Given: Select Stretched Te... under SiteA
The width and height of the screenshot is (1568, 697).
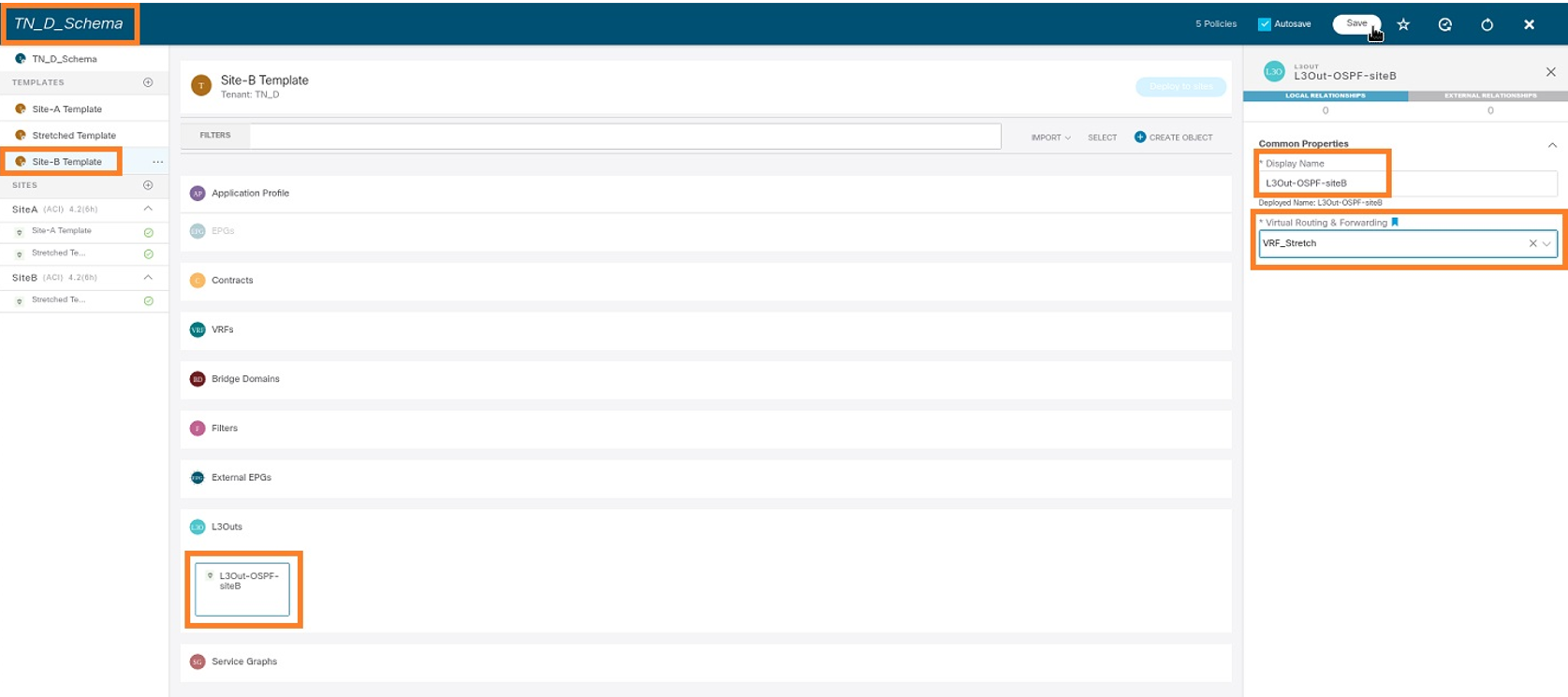Looking at the screenshot, I should click(58, 254).
